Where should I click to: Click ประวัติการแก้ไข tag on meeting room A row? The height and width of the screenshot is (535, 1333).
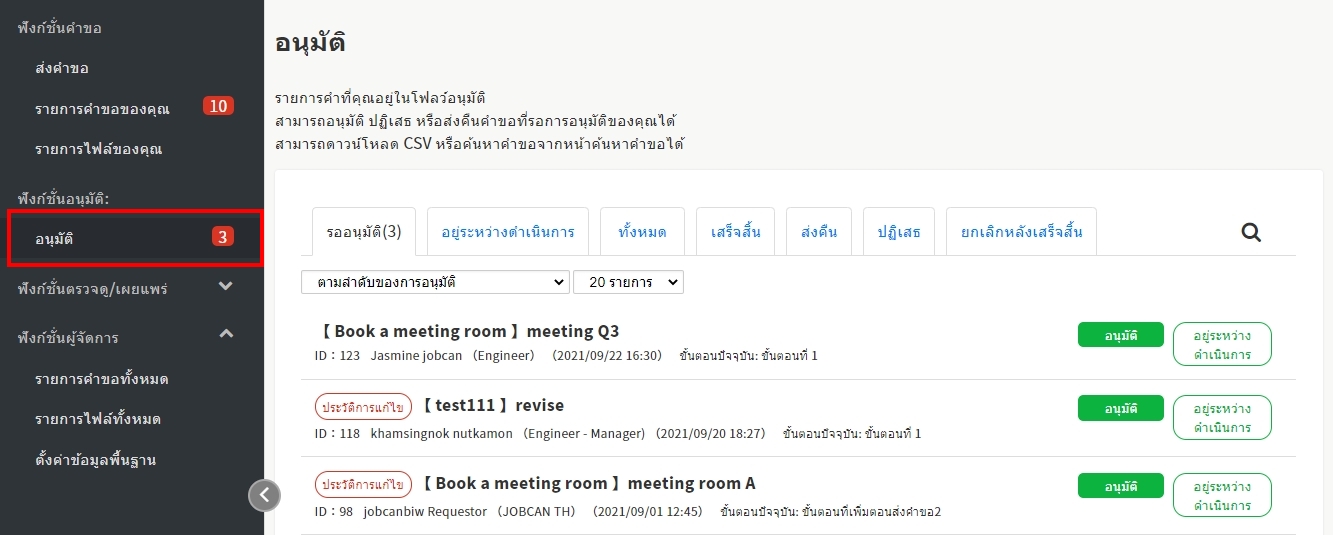363,484
